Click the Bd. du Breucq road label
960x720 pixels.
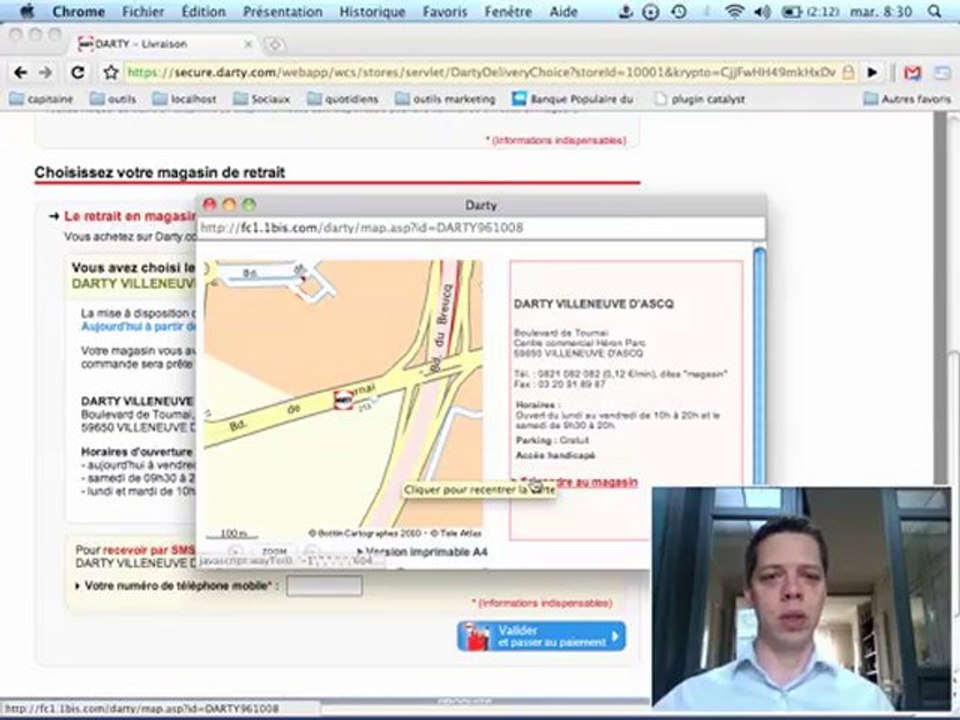tap(441, 328)
